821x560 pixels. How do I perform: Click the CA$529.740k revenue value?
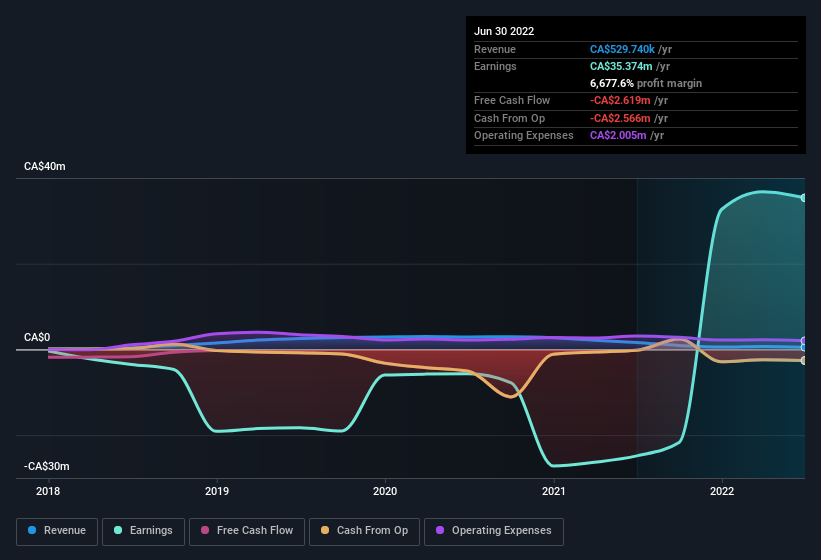coord(622,49)
